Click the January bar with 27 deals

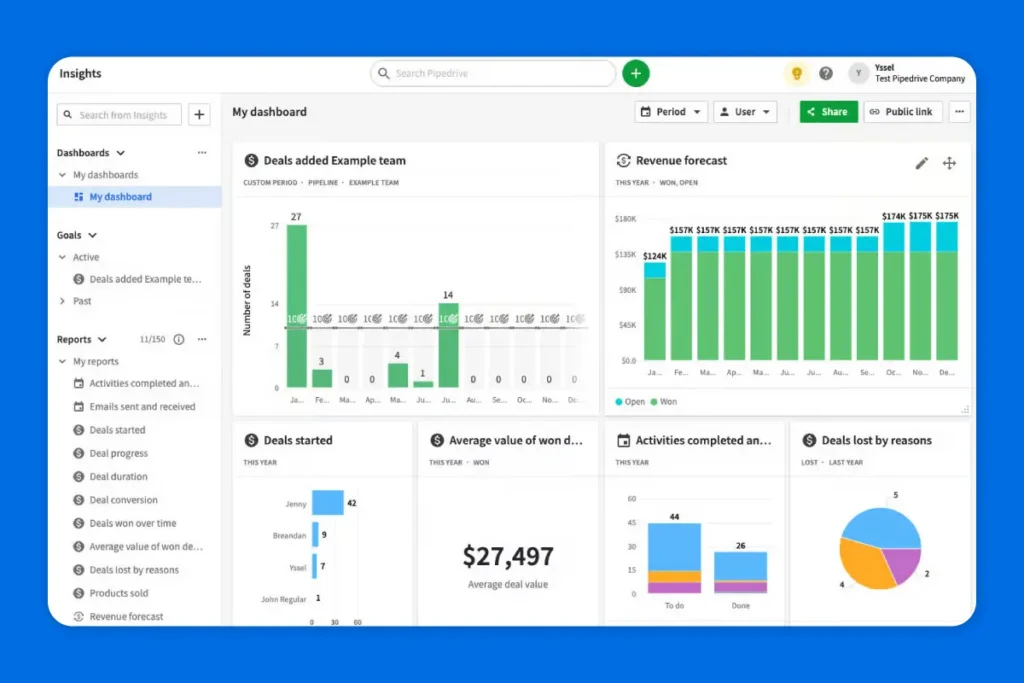296,306
